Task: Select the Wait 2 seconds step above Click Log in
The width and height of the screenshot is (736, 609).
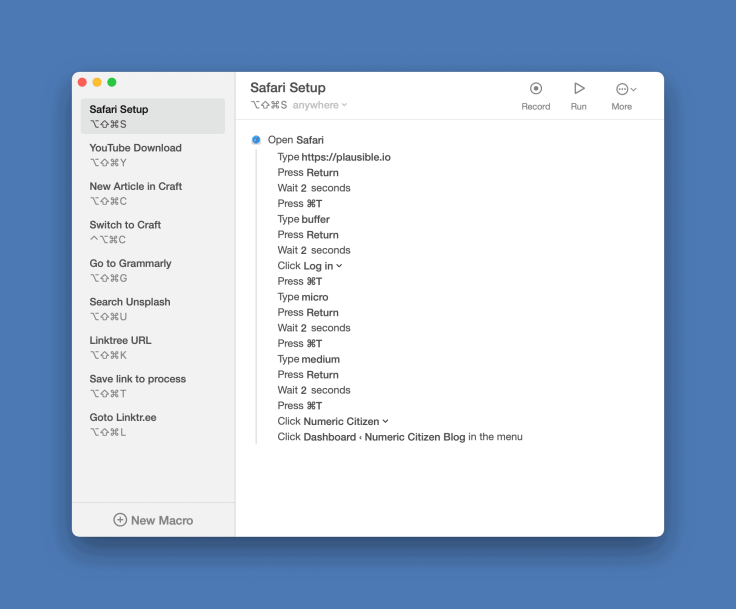Action: 314,250
